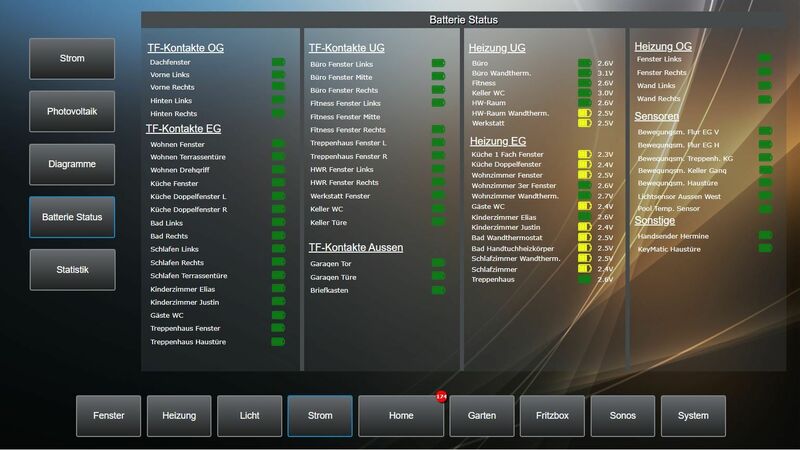Open the Photovoltaik page in the sidebar
Viewport: 800px width, 450px height.
pyautogui.click(x=72, y=112)
